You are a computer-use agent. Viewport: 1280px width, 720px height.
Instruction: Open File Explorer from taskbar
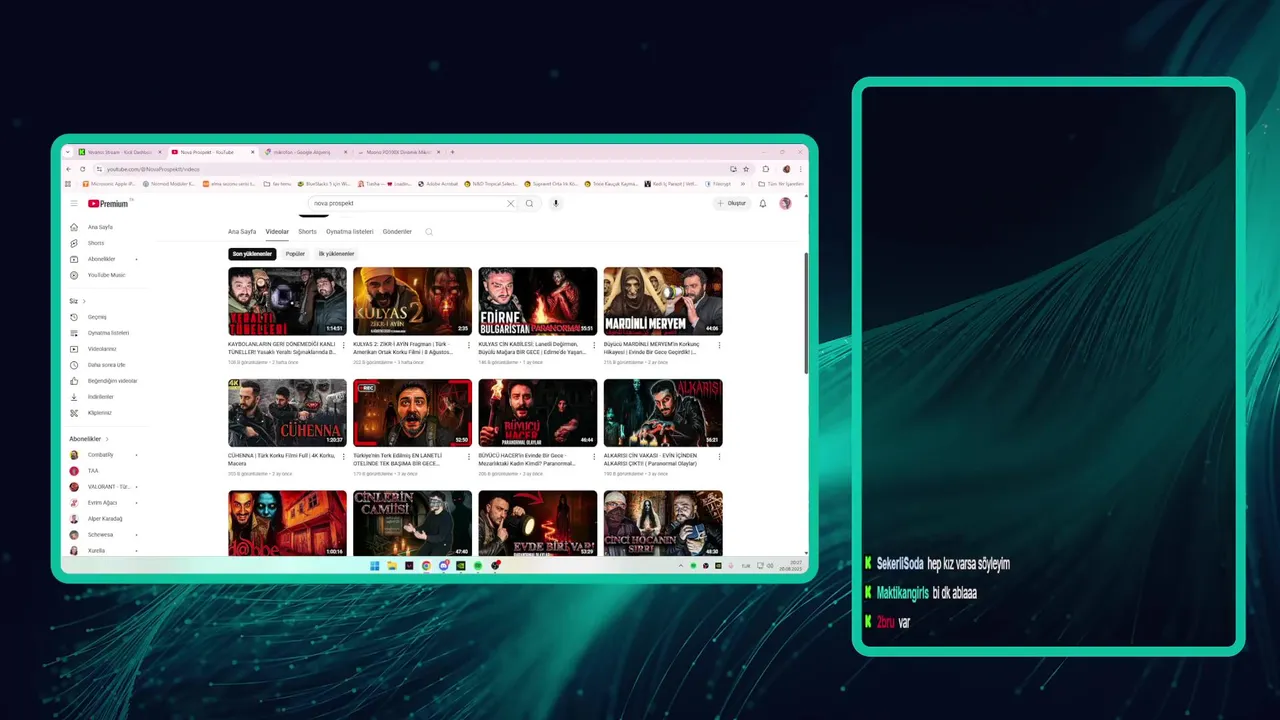coord(392,566)
